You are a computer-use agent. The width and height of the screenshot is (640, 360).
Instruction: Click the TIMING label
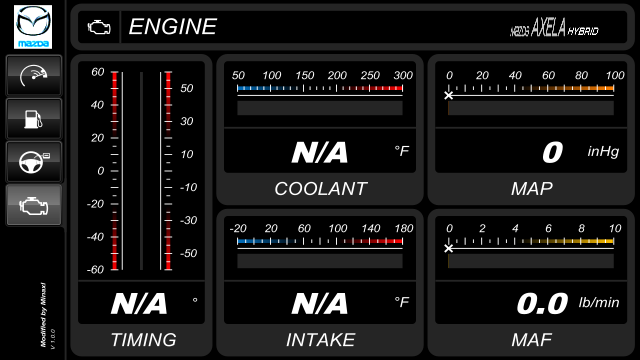pyautogui.click(x=143, y=340)
